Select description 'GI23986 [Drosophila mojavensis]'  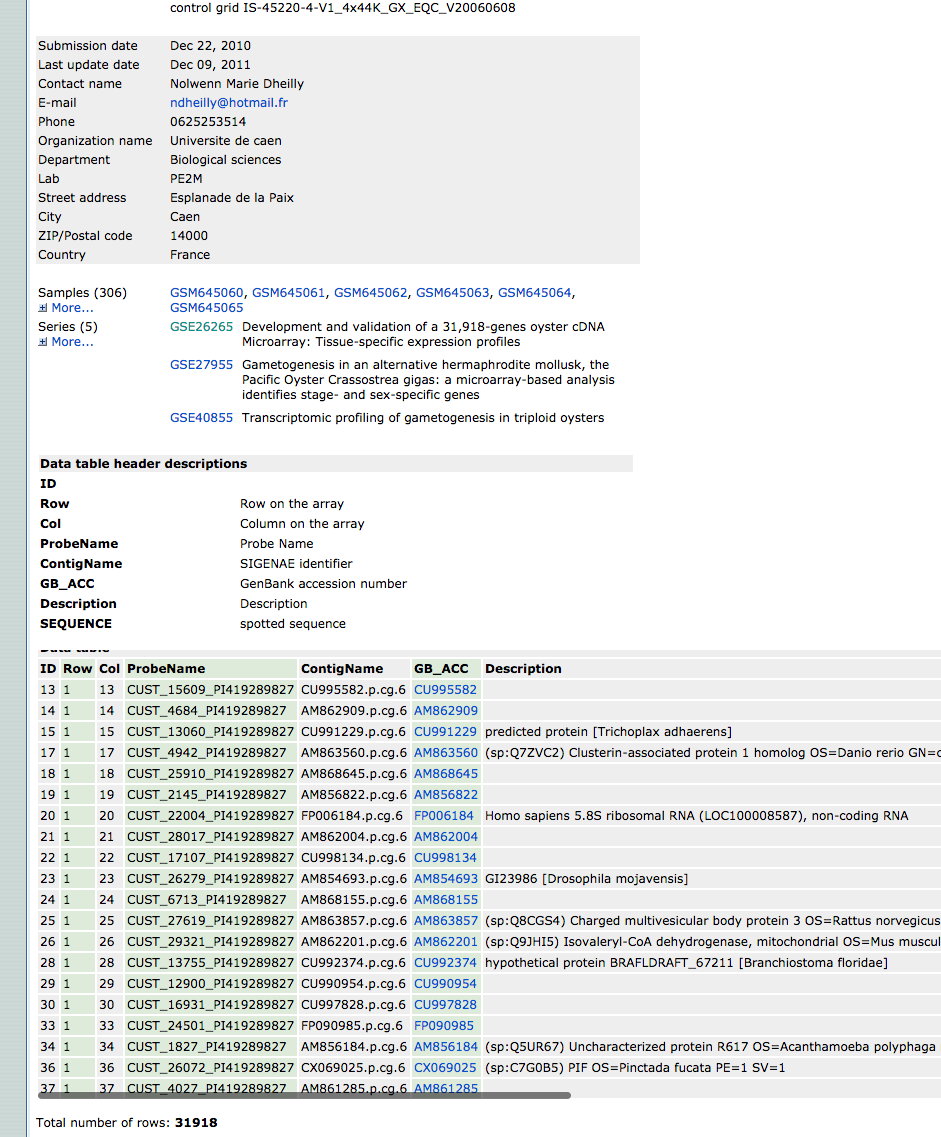[586, 879]
